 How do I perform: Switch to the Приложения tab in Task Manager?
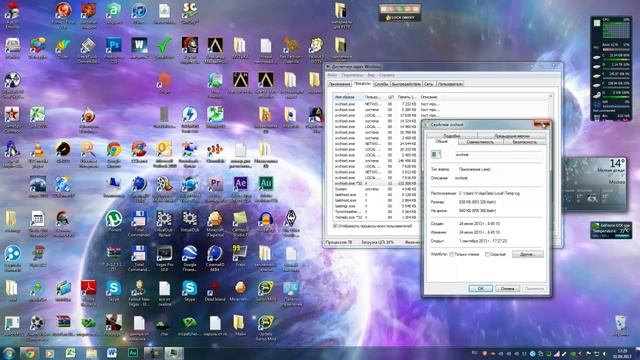tap(340, 84)
